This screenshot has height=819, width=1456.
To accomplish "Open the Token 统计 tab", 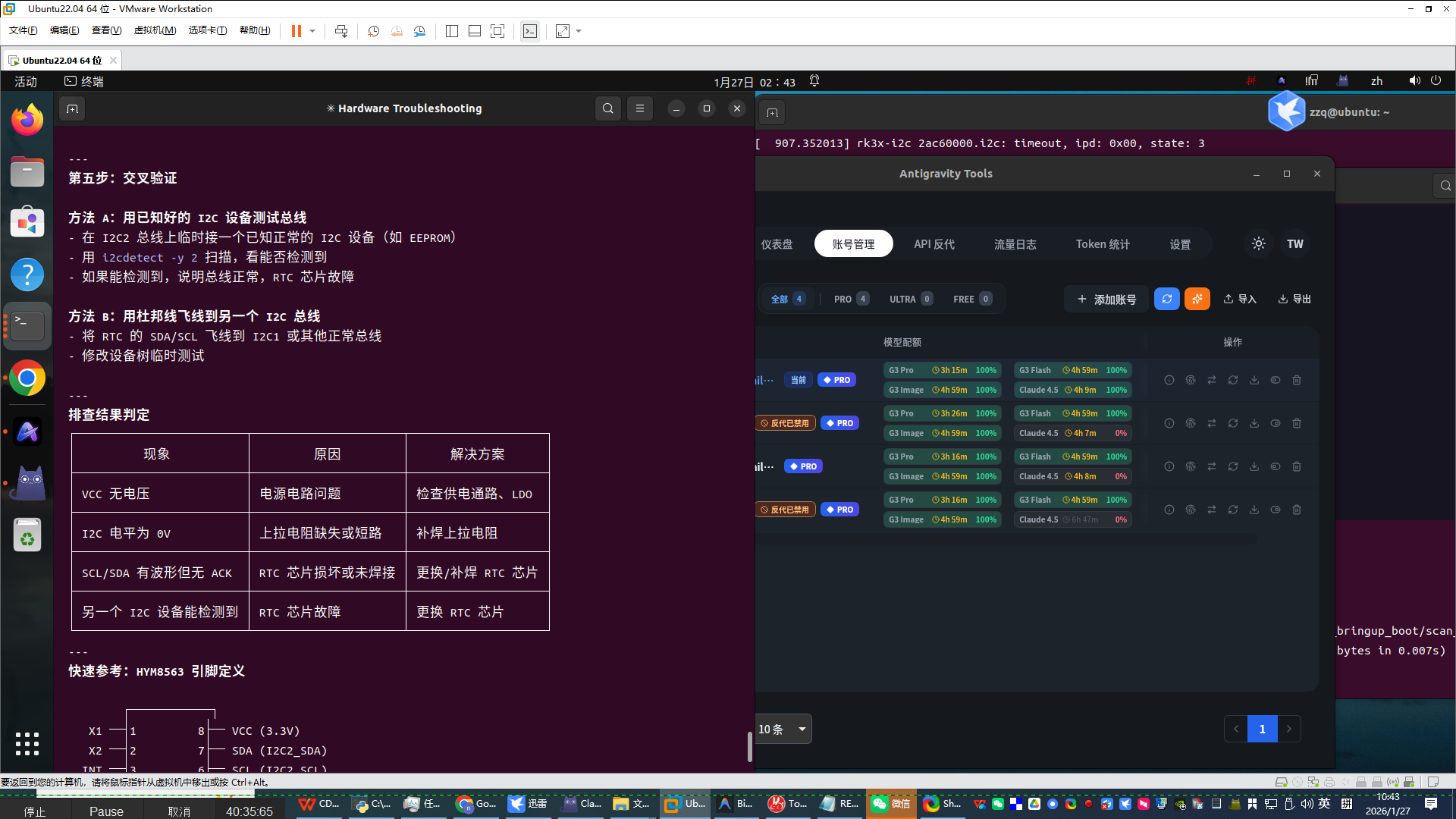I will pyautogui.click(x=1102, y=244).
